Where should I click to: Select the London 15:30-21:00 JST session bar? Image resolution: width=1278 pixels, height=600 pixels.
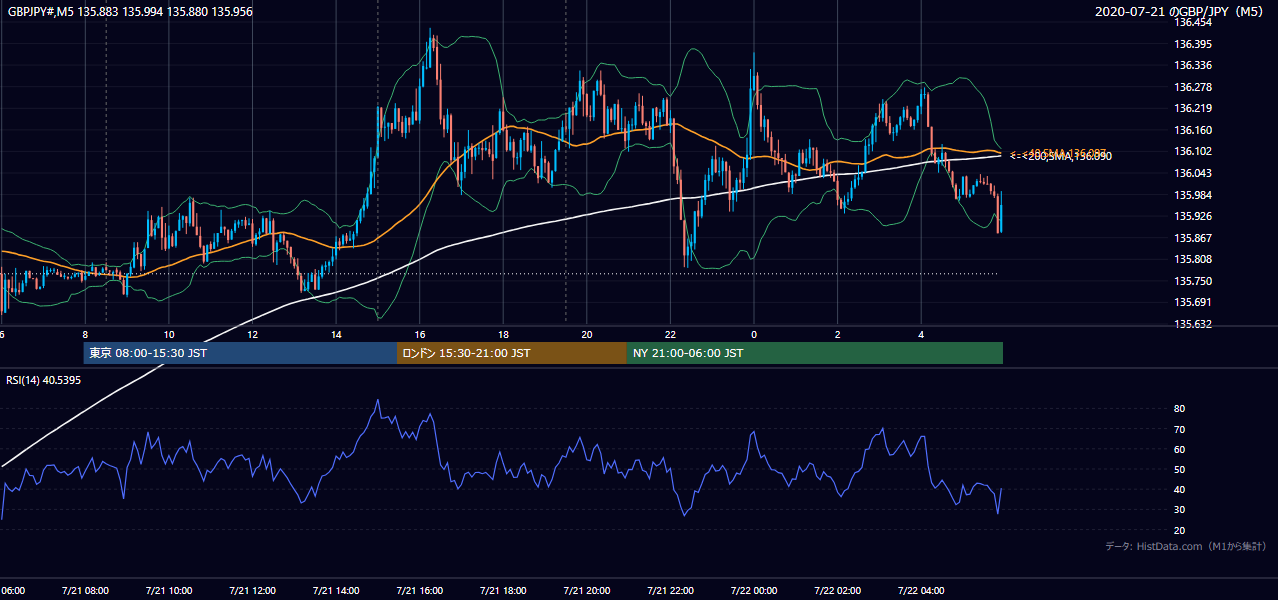point(512,353)
